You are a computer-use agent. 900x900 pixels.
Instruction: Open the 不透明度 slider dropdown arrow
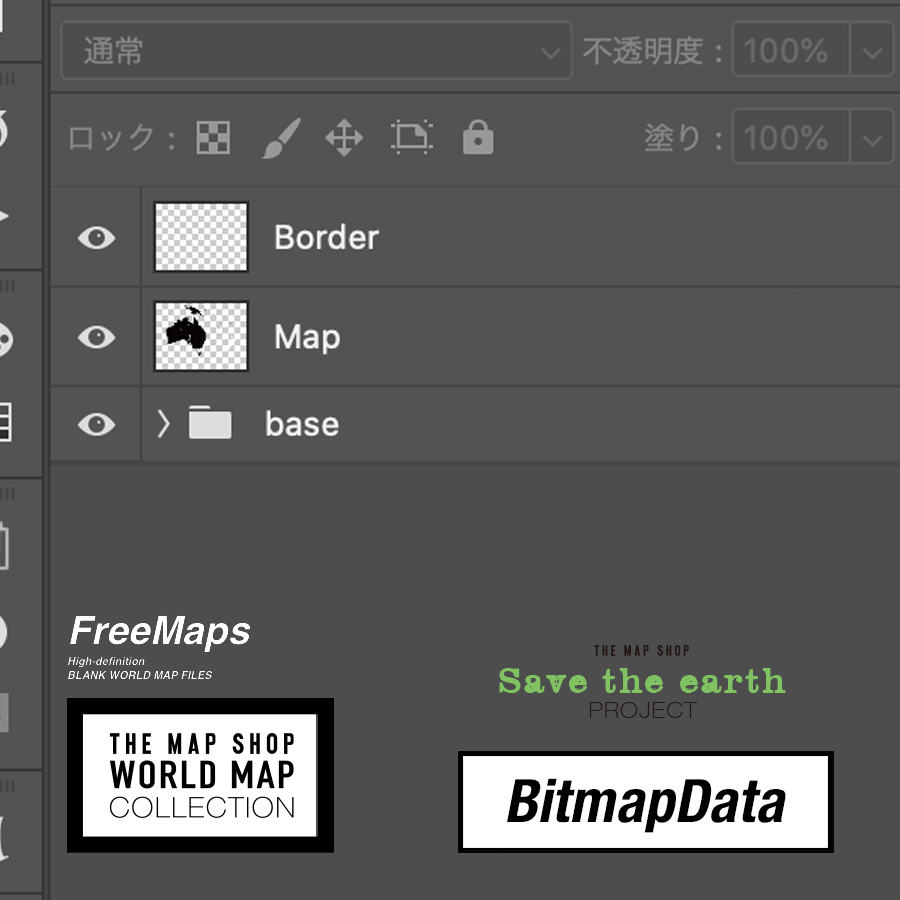[872, 50]
